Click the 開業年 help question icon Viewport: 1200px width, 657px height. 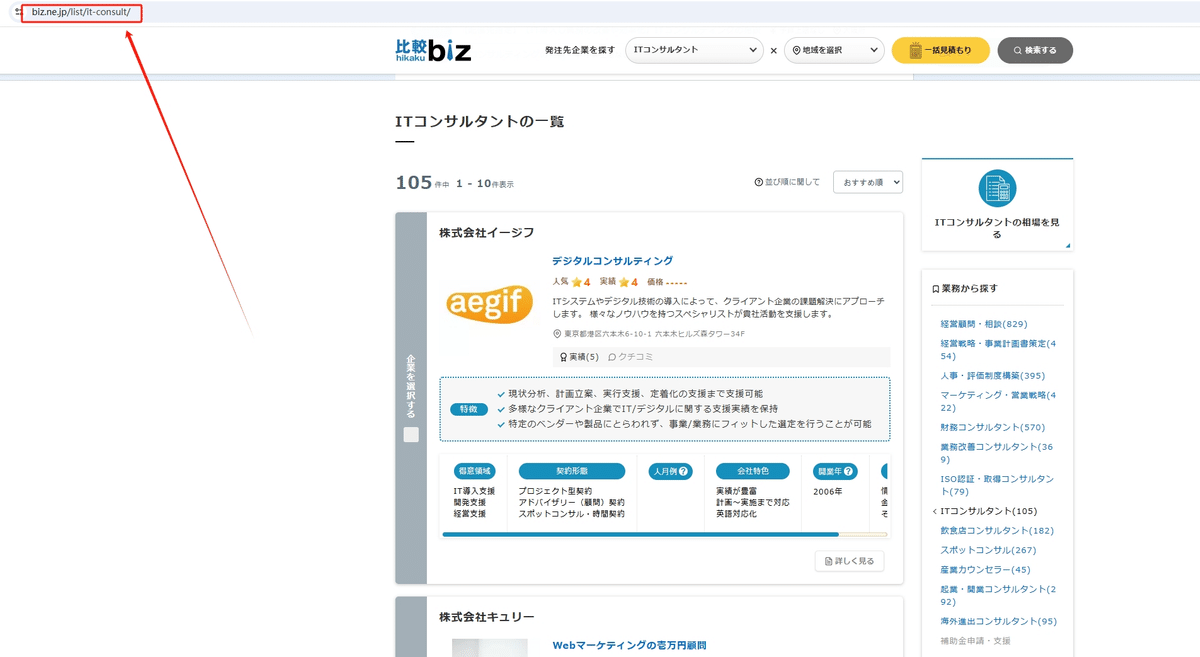(x=849, y=471)
